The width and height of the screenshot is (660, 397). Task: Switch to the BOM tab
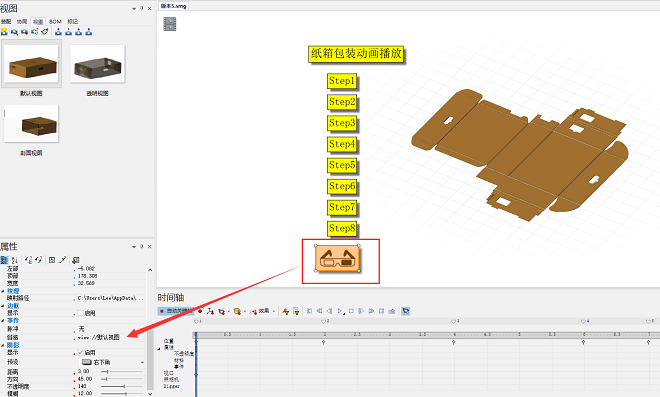point(55,21)
